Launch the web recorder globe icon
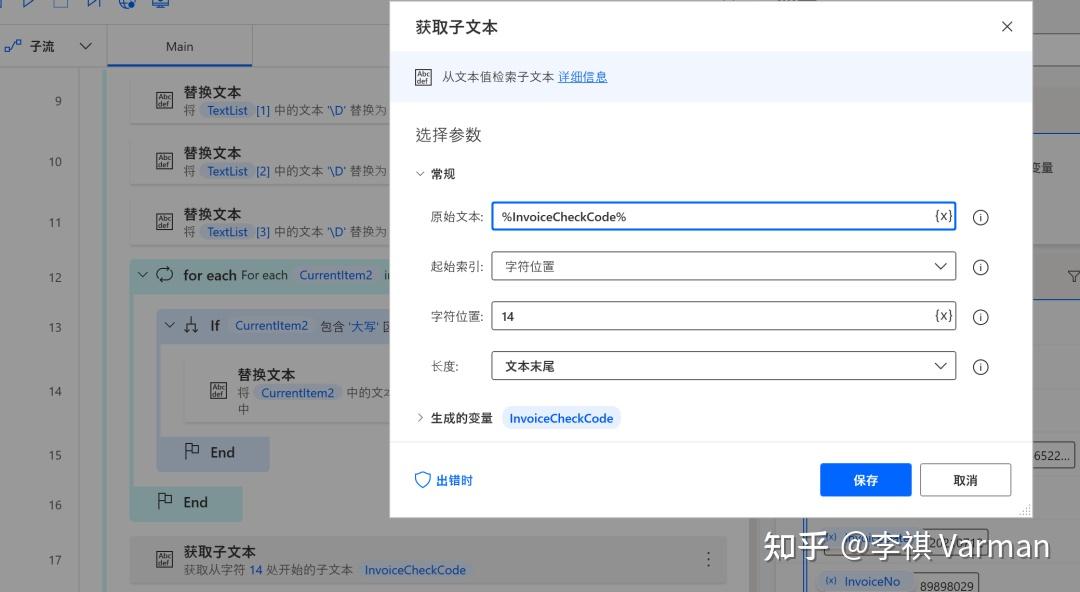 click(127, 4)
